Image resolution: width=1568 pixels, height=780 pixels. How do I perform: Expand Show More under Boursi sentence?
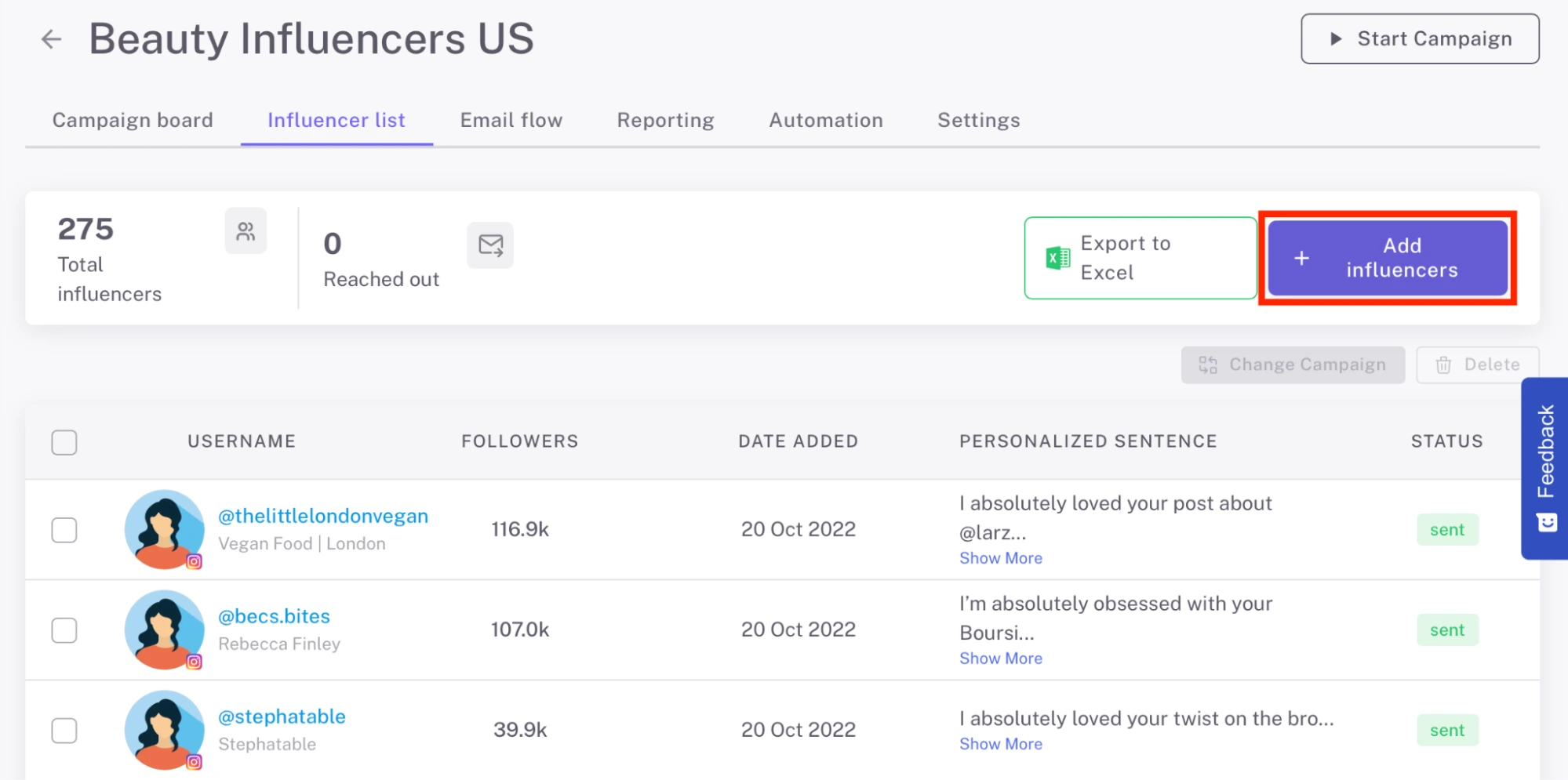click(1001, 658)
